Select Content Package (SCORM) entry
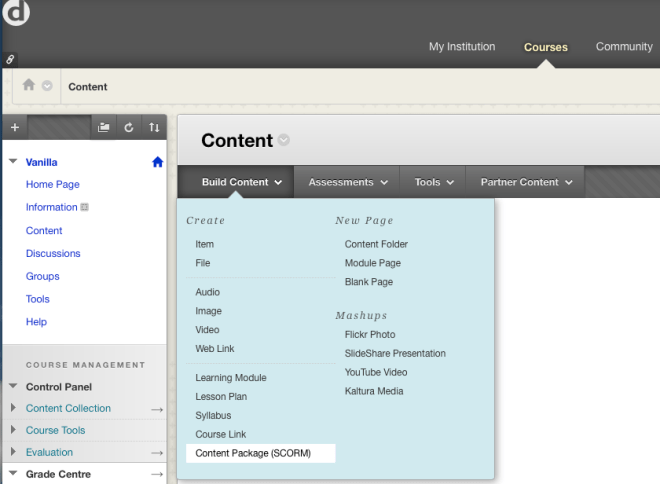Screen dimensions: 660x484 (261, 453)
